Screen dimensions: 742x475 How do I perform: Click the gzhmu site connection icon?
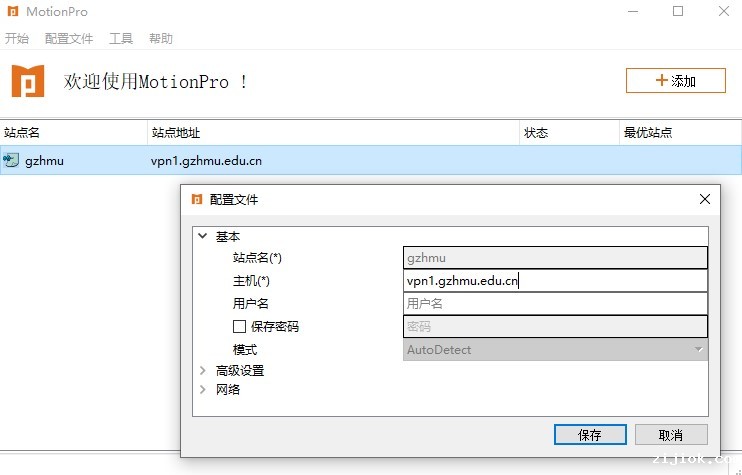pos(11,160)
